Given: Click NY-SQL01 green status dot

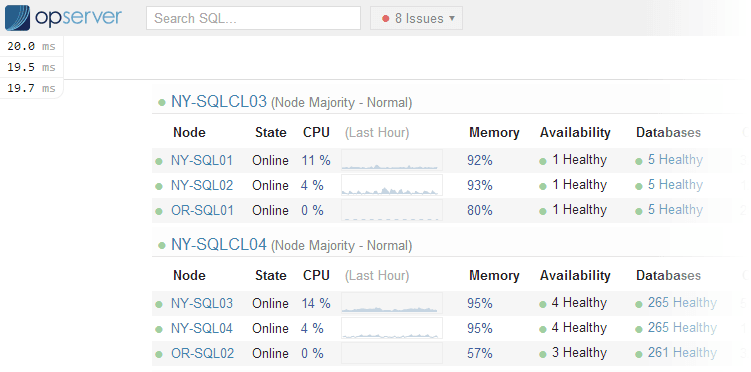Looking at the screenshot, I should coord(159,161).
